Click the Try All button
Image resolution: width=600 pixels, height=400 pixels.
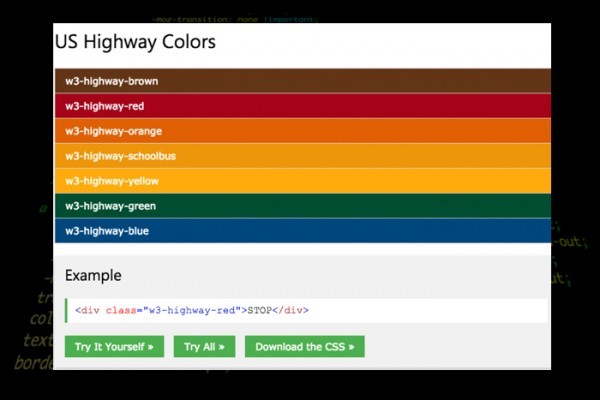point(204,346)
